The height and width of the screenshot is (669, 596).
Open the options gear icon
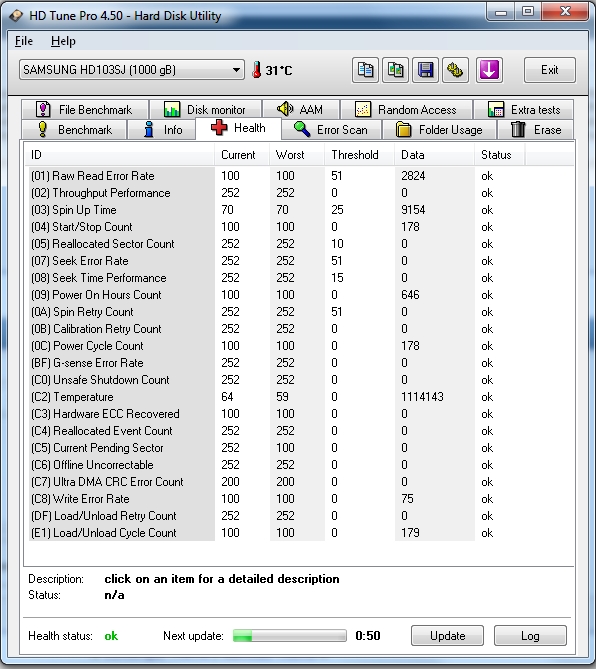(455, 70)
